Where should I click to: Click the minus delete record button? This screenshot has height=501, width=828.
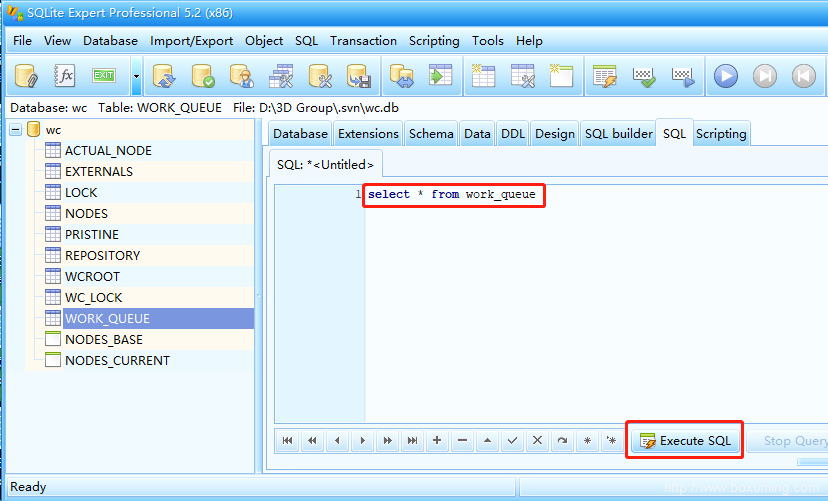tap(462, 441)
